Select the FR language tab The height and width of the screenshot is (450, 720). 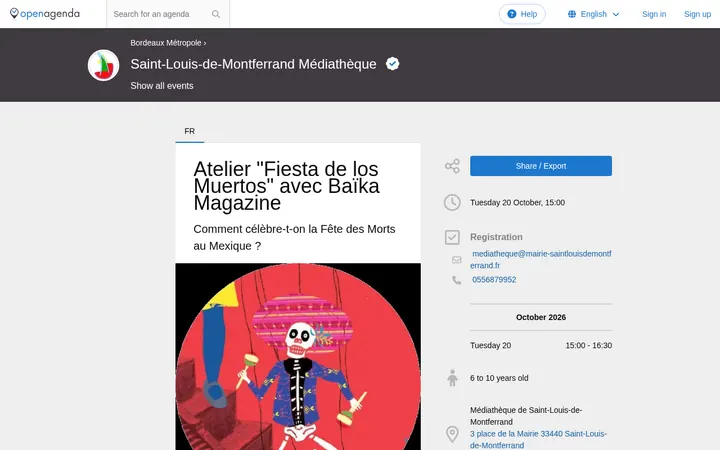pyautogui.click(x=190, y=131)
